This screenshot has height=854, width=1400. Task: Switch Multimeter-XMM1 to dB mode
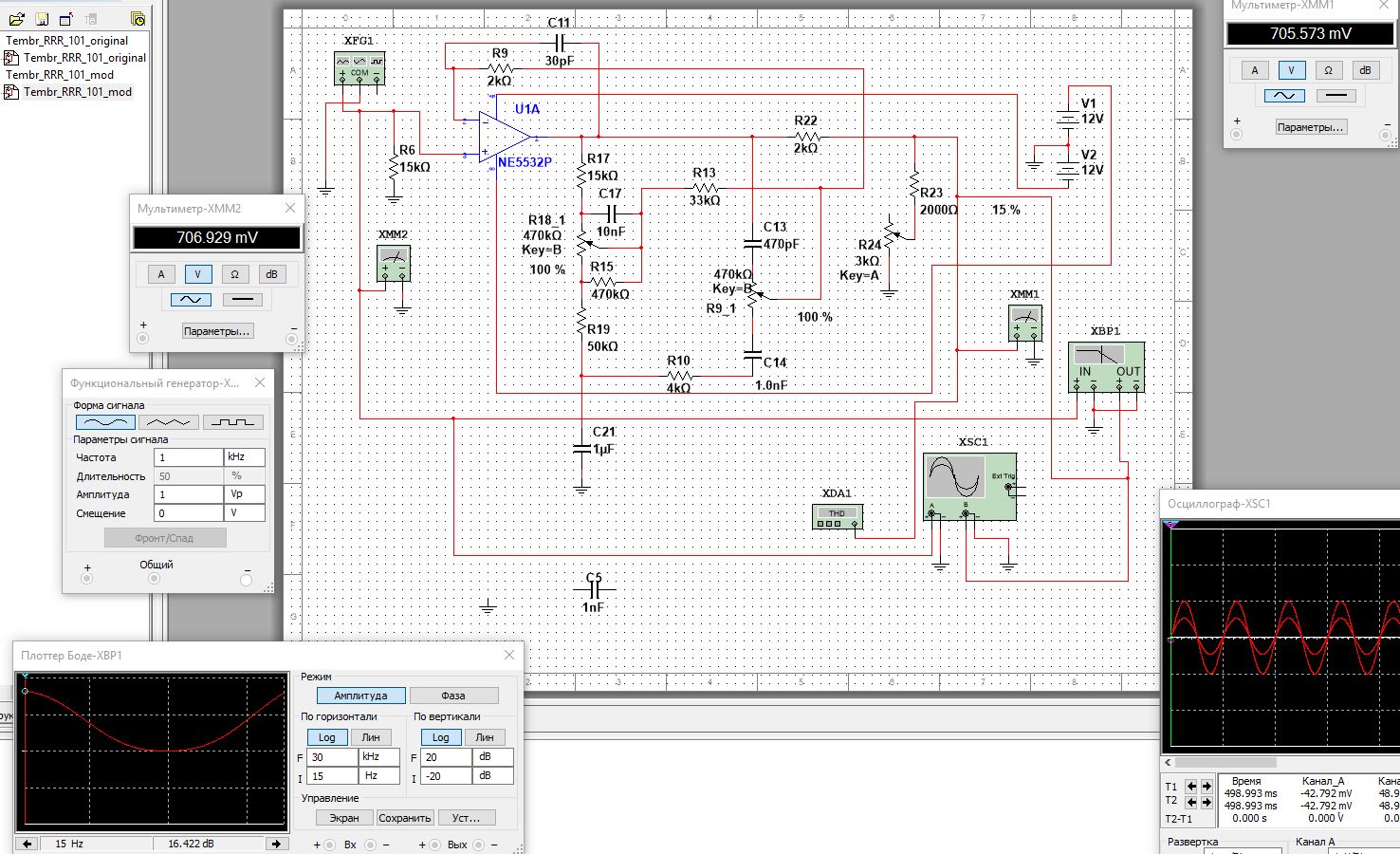click(1365, 70)
